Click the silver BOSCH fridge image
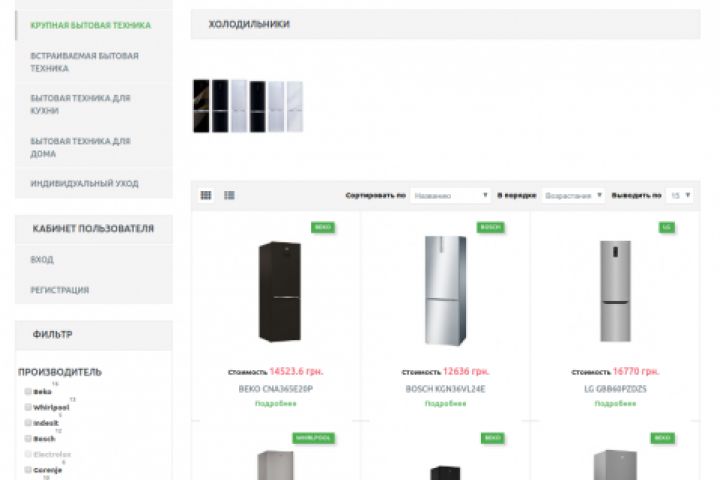This screenshot has height=480, width=720. click(445, 290)
